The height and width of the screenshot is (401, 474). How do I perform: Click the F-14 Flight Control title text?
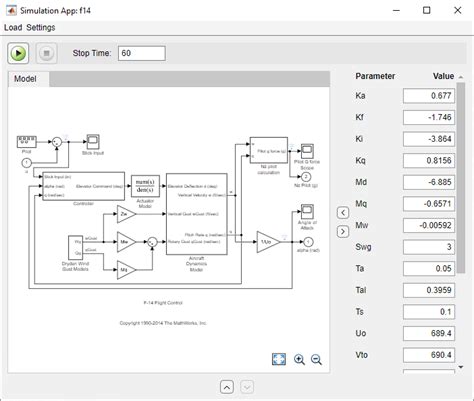[163, 303]
